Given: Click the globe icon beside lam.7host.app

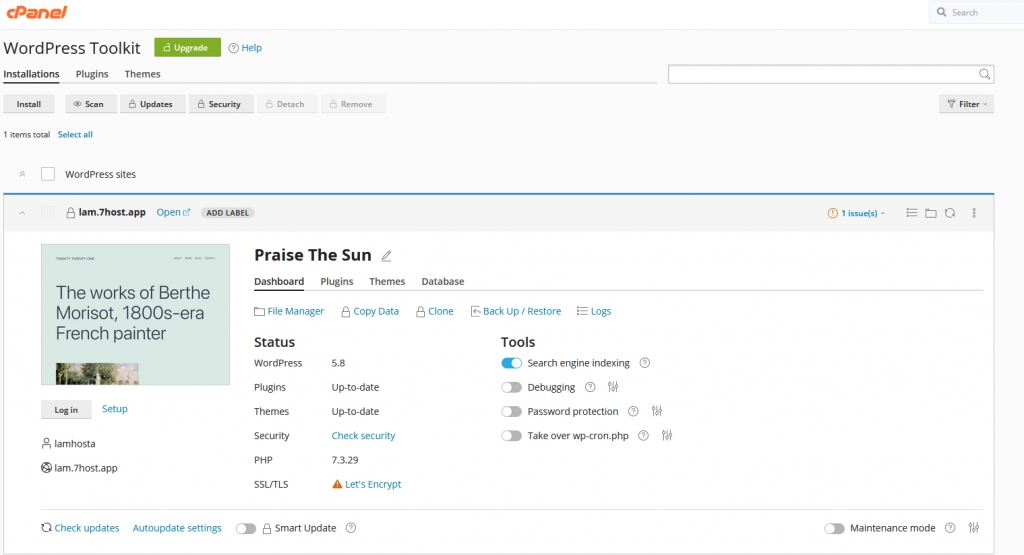Looking at the screenshot, I should (46, 468).
